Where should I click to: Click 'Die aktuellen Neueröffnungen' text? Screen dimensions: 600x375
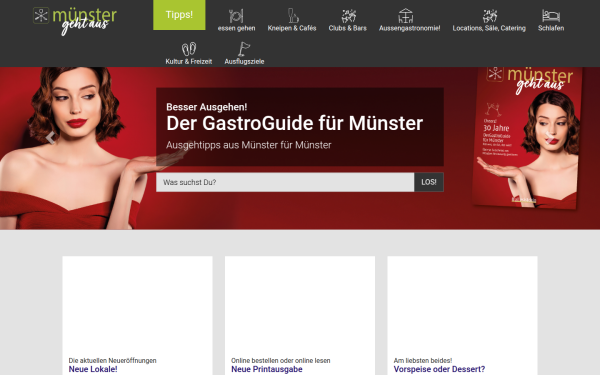coord(112,360)
